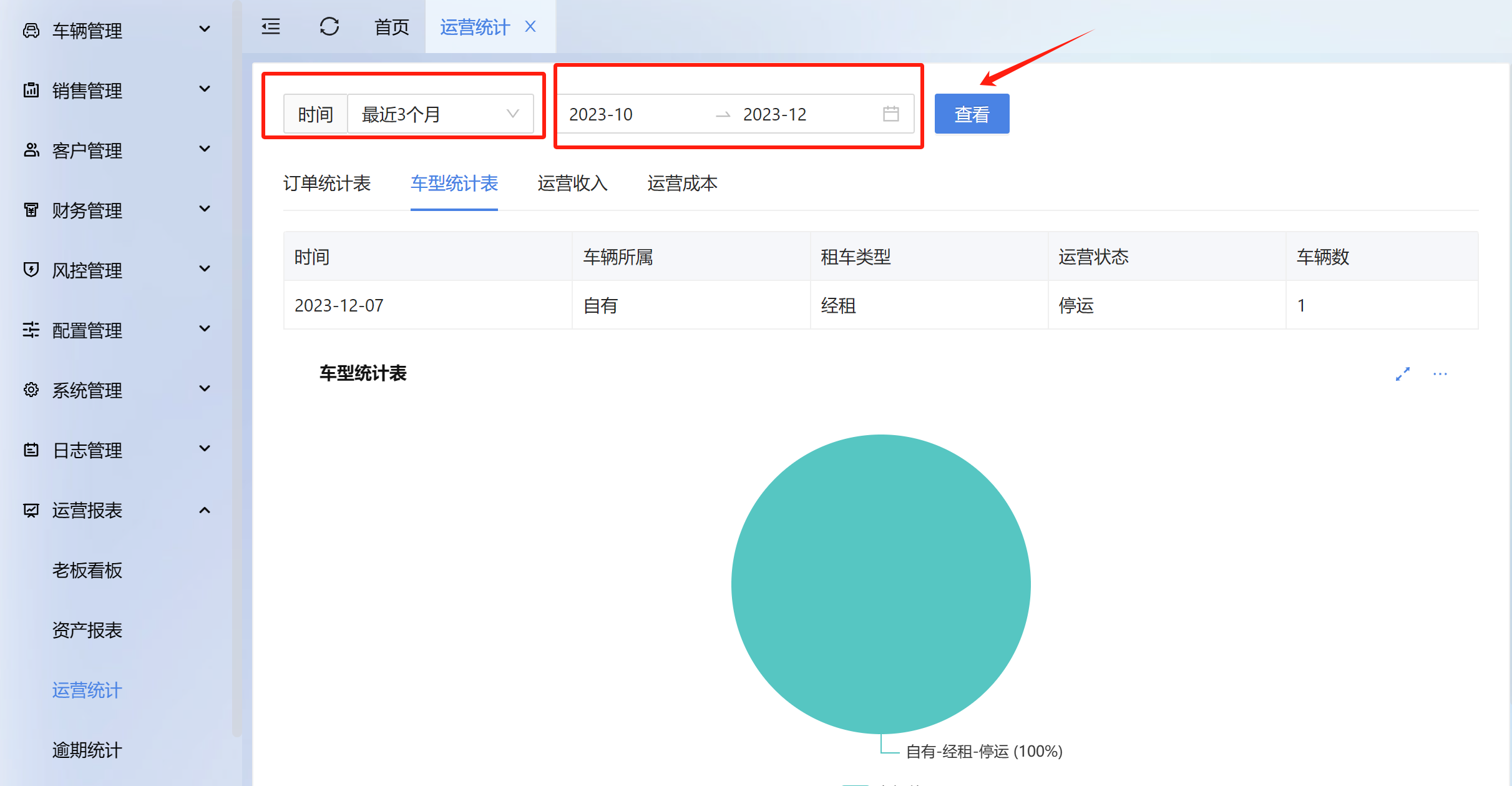Click the teal pie chart slice
This screenshot has height=786, width=1512.
coord(880,584)
